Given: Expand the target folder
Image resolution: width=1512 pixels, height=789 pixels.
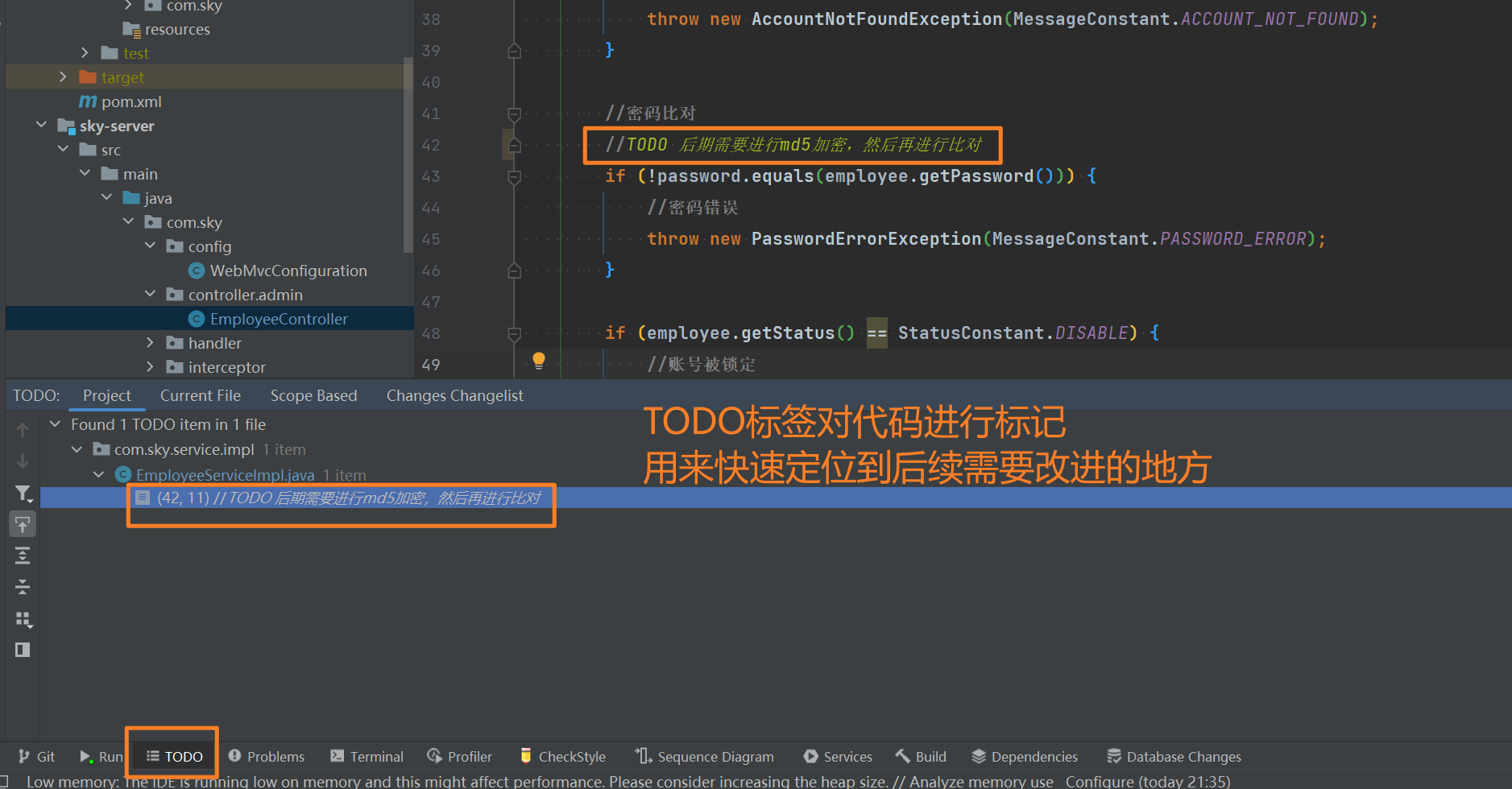Looking at the screenshot, I should pyautogui.click(x=64, y=77).
